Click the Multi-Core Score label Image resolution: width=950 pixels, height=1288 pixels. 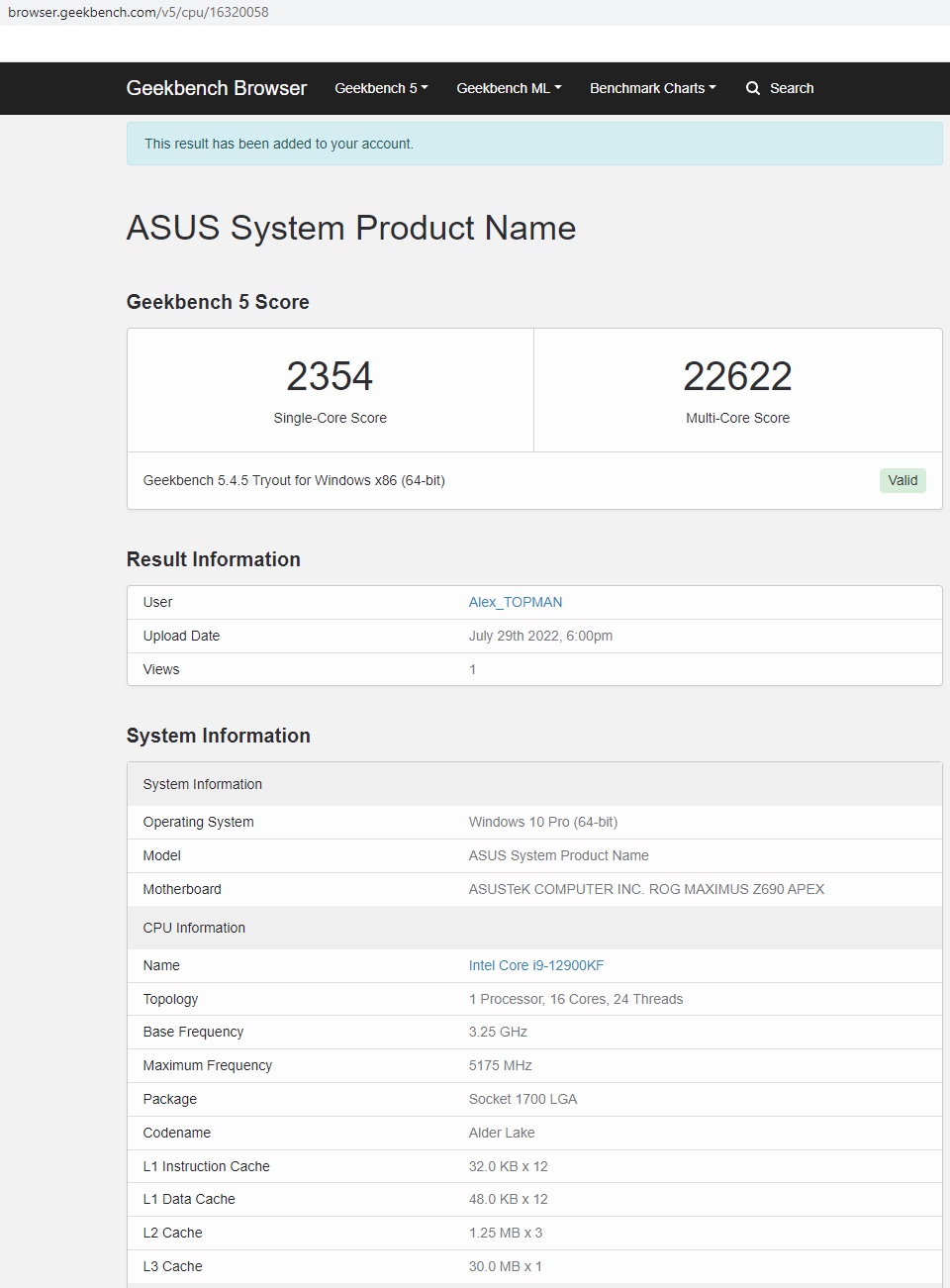click(737, 418)
